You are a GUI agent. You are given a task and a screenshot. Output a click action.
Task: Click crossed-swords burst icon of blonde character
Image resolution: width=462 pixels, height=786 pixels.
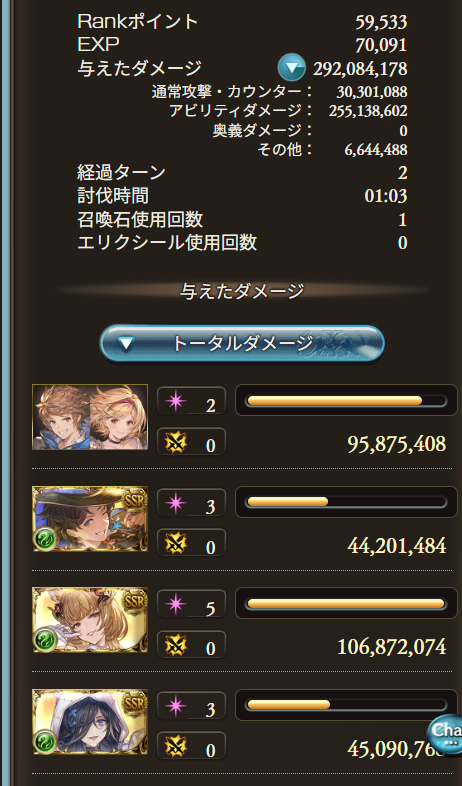coord(176,646)
